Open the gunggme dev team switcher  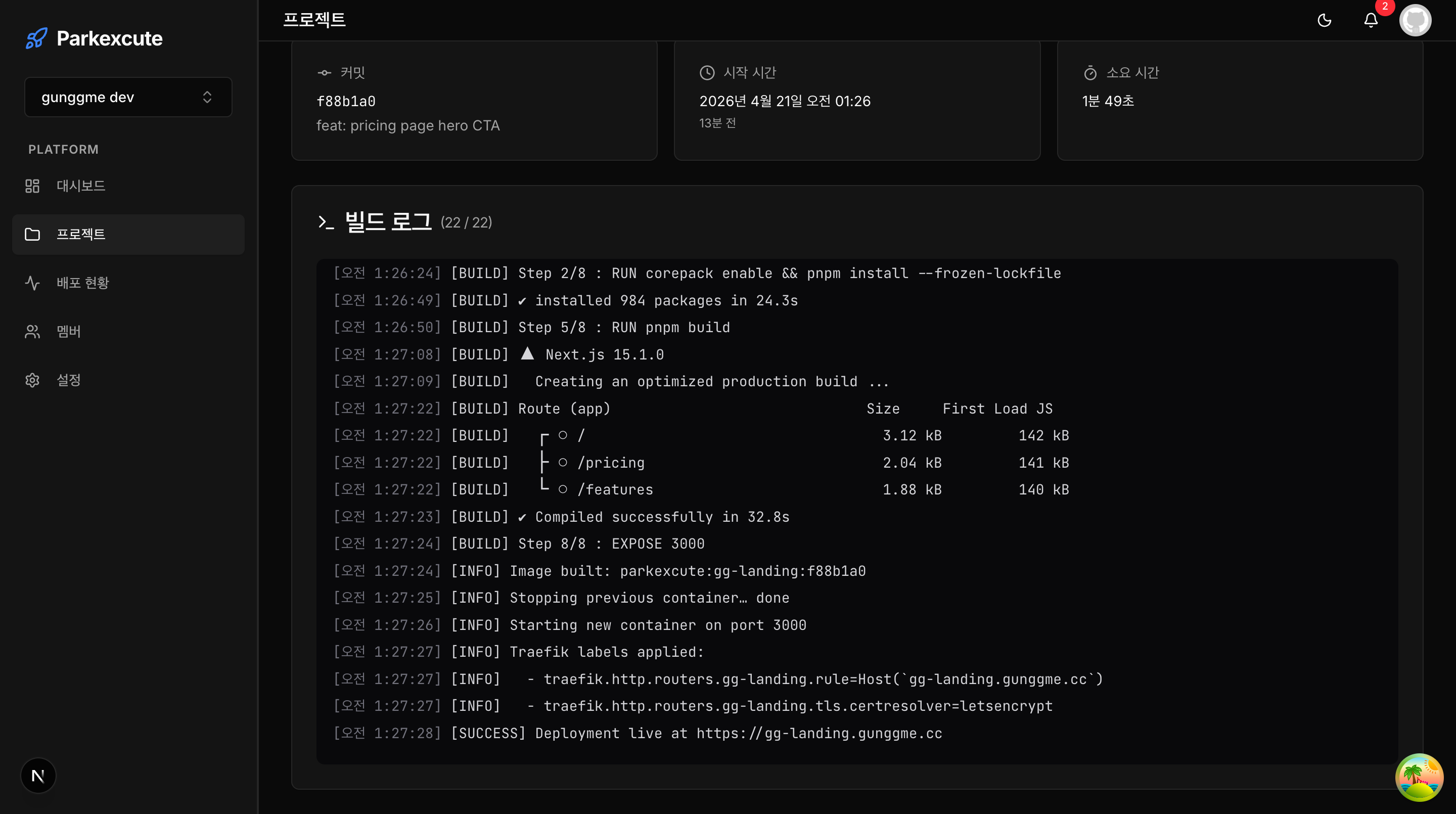pyautogui.click(x=128, y=97)
